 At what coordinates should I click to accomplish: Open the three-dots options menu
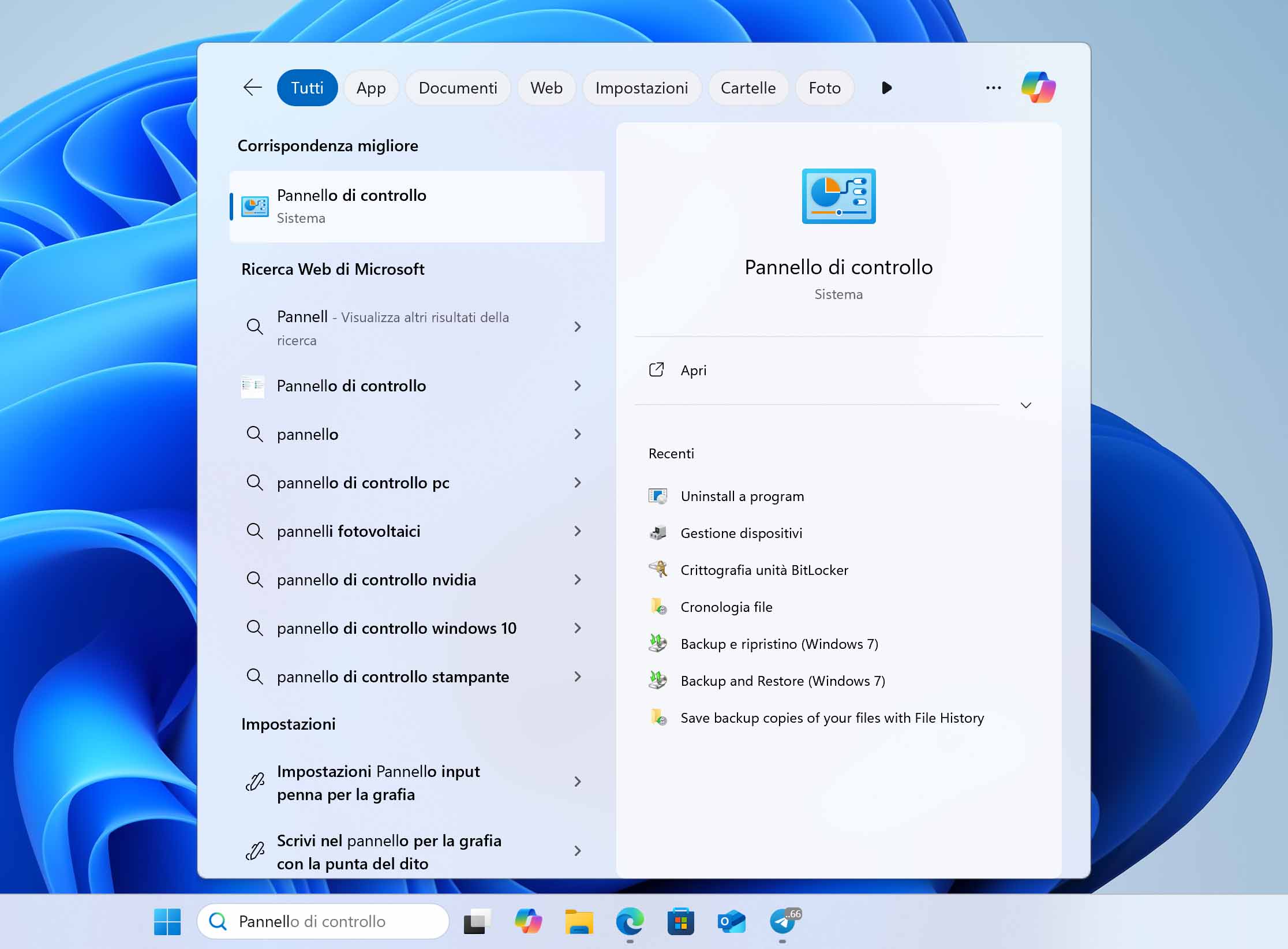point(993,88)
